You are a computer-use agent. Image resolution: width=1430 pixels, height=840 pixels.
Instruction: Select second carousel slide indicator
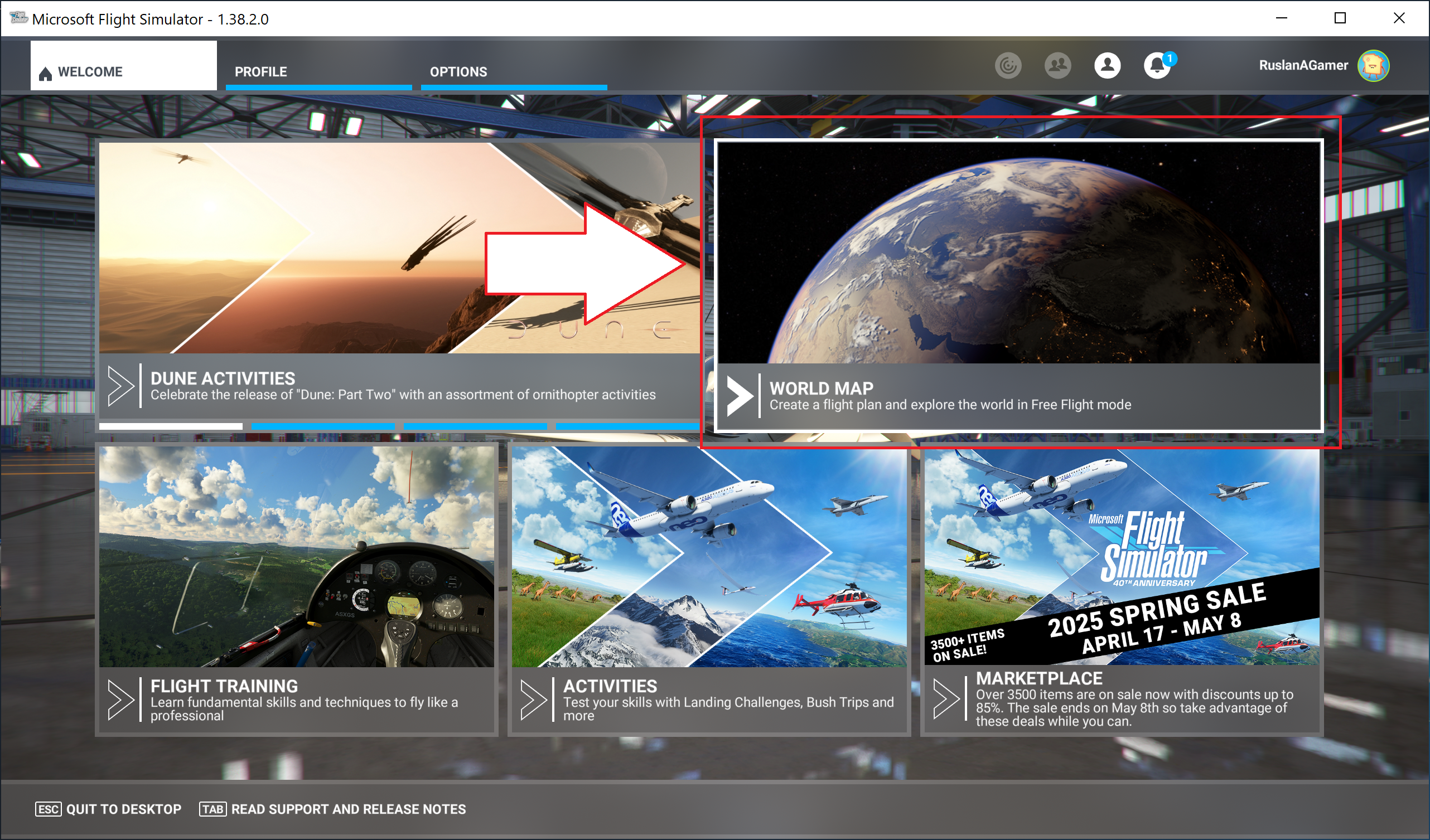click(x=323, y=426)
